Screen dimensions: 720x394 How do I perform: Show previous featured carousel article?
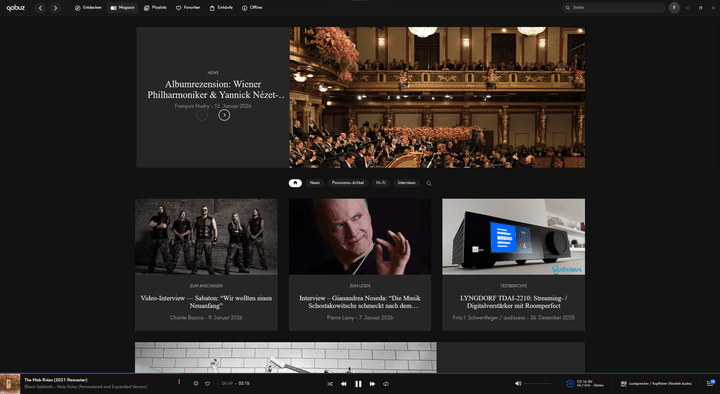(x=202, y=115)
